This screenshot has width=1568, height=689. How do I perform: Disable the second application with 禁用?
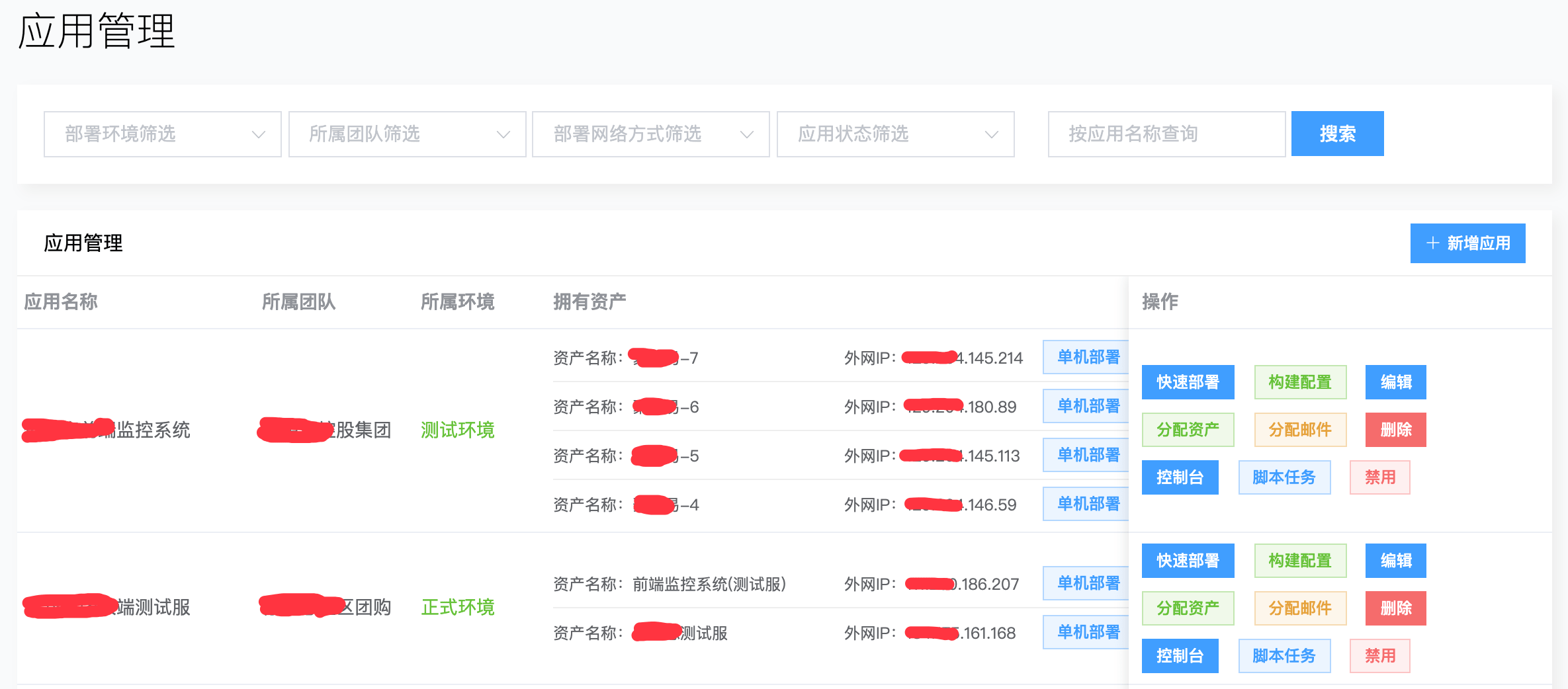(x=1379, y=656)
